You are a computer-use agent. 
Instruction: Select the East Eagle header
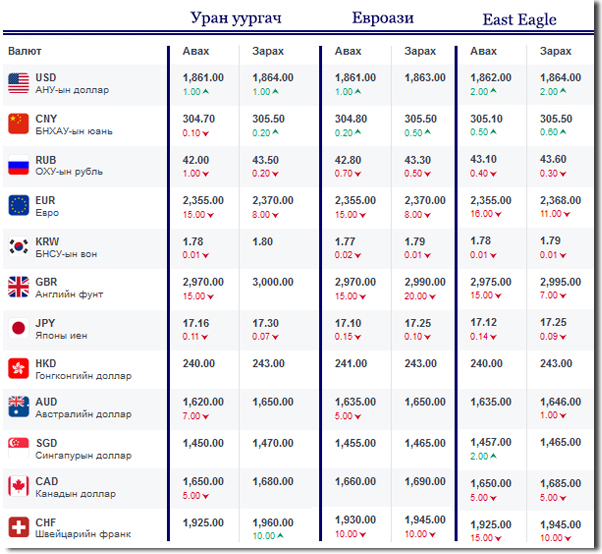[x=519, y=19]
